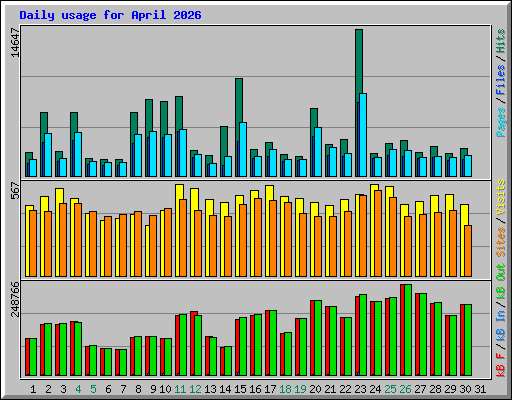Click the day 24 orange Sites bar
512x400 pixels.
coord(378,233)
